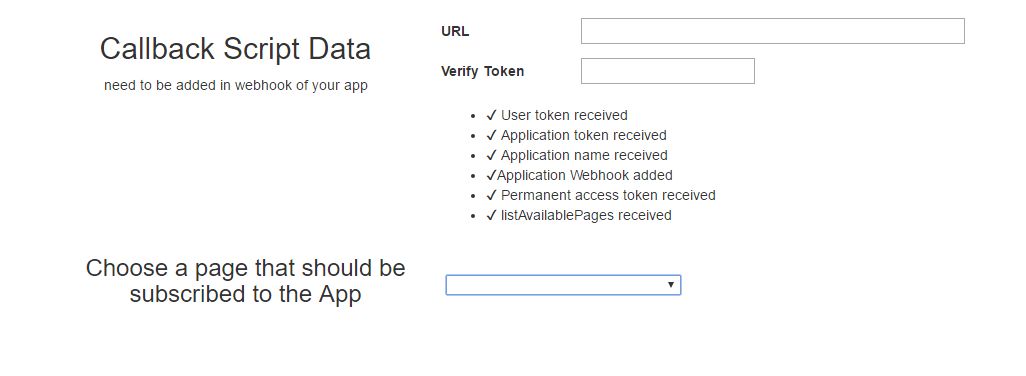This screenshot has width=1026, height=376.
Task: Focus the URL text field
Action: pos(773,31)
